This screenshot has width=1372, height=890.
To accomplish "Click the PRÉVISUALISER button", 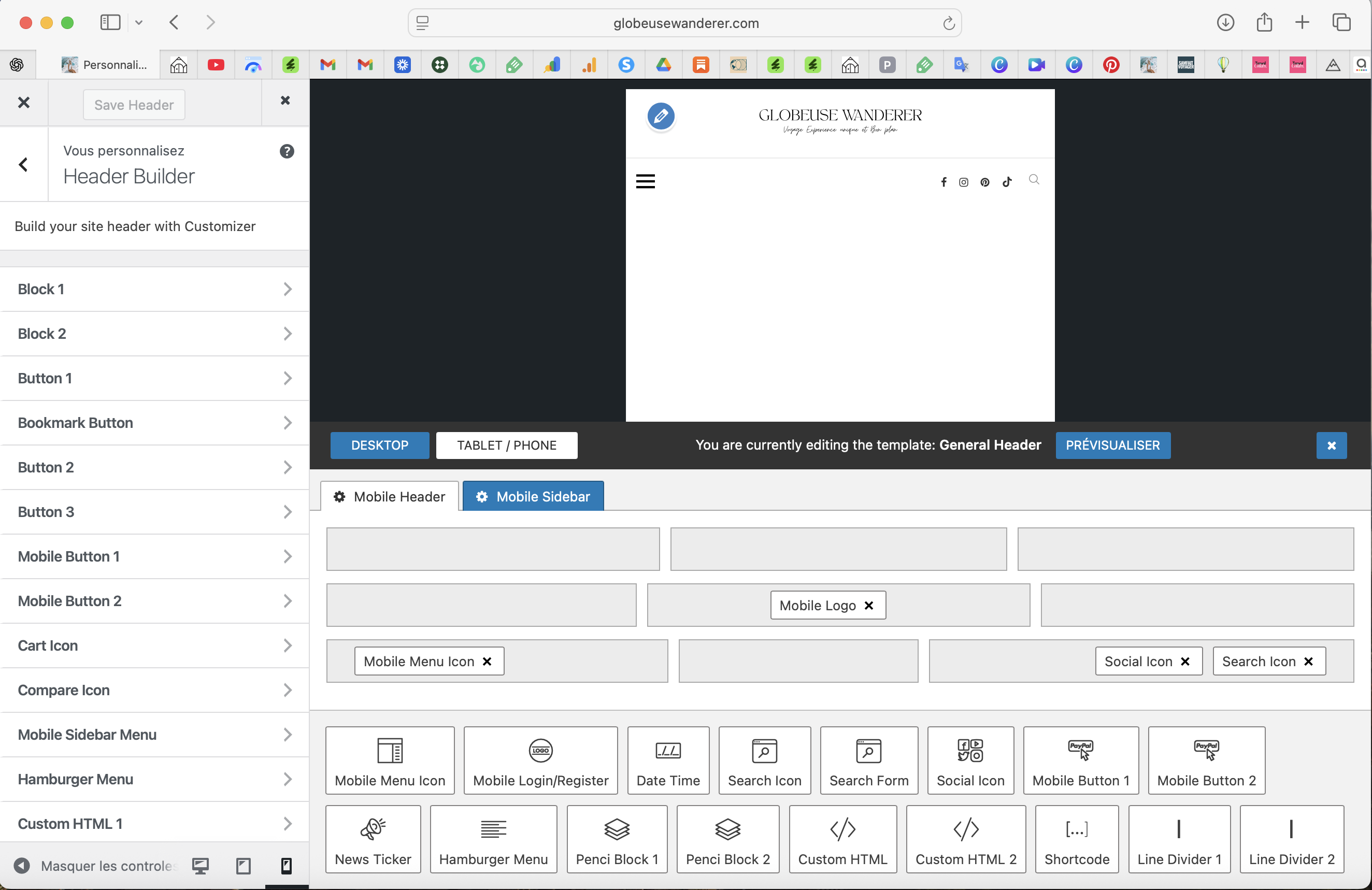I will 1112,445.
